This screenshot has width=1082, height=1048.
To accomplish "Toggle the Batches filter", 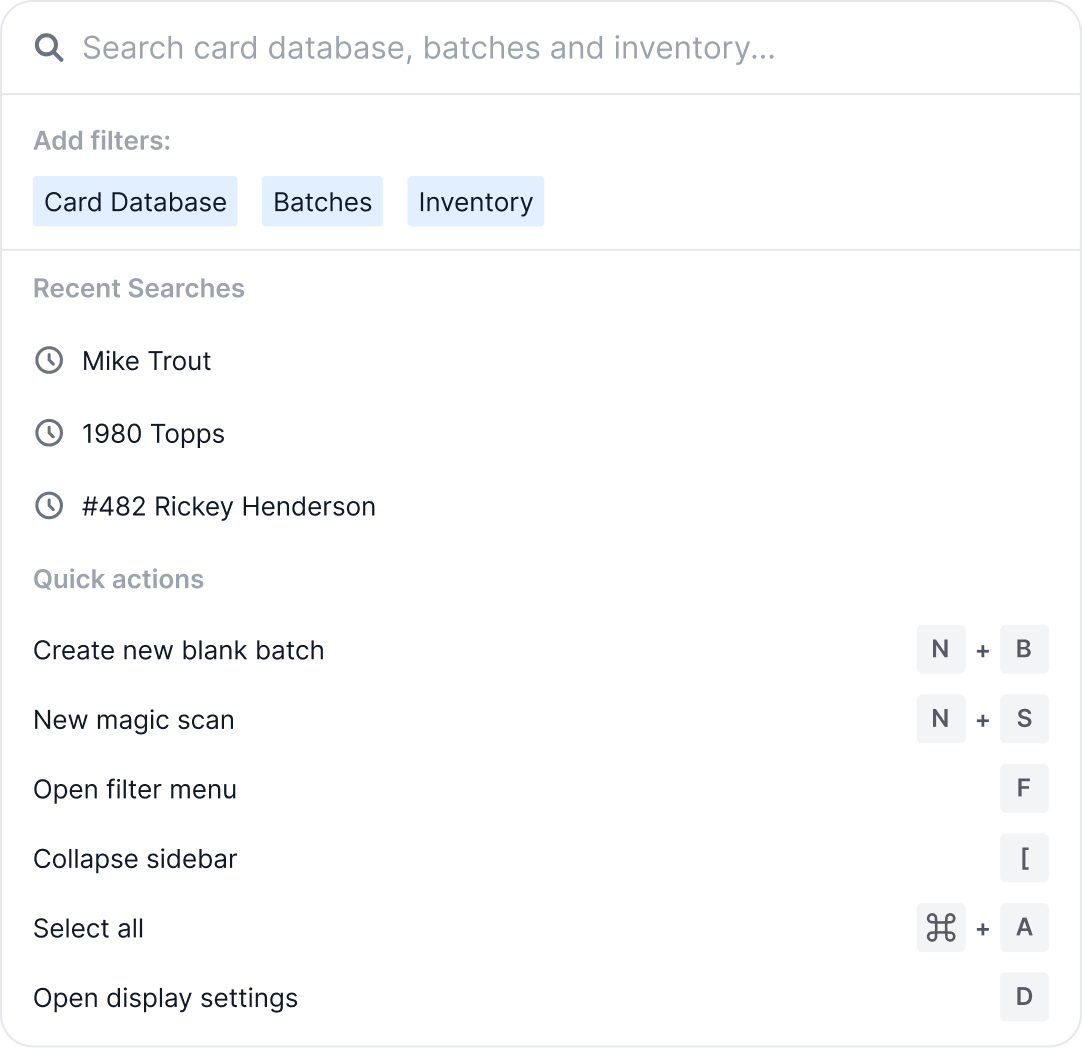I will pyautogui.click(x=322, y=201).
